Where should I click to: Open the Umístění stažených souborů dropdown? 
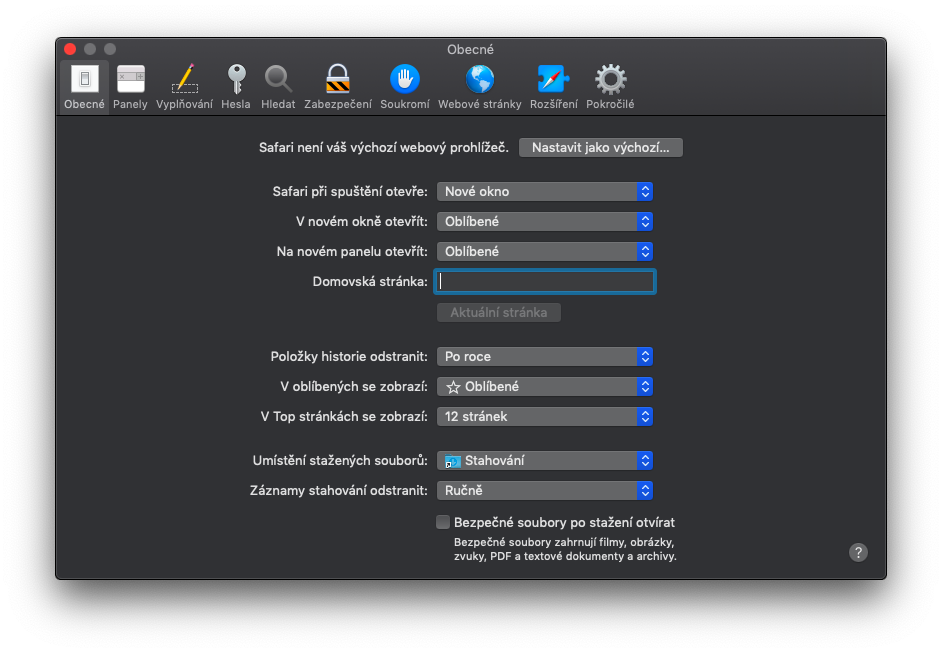pyautogui.click(x=545, y=460)
